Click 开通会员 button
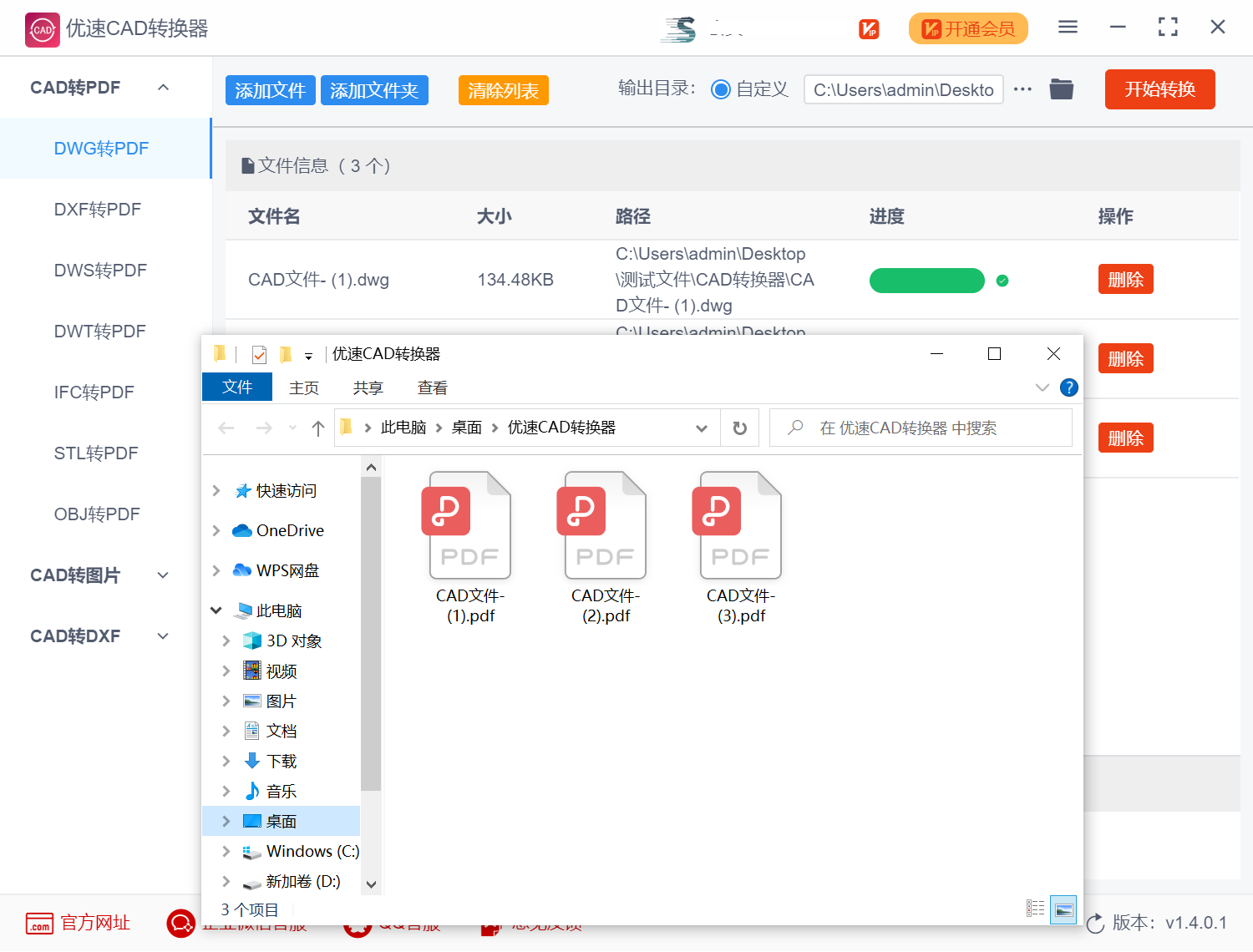Image resolution: width=1253 pixels, height=952 pixels. coord(968,29)
